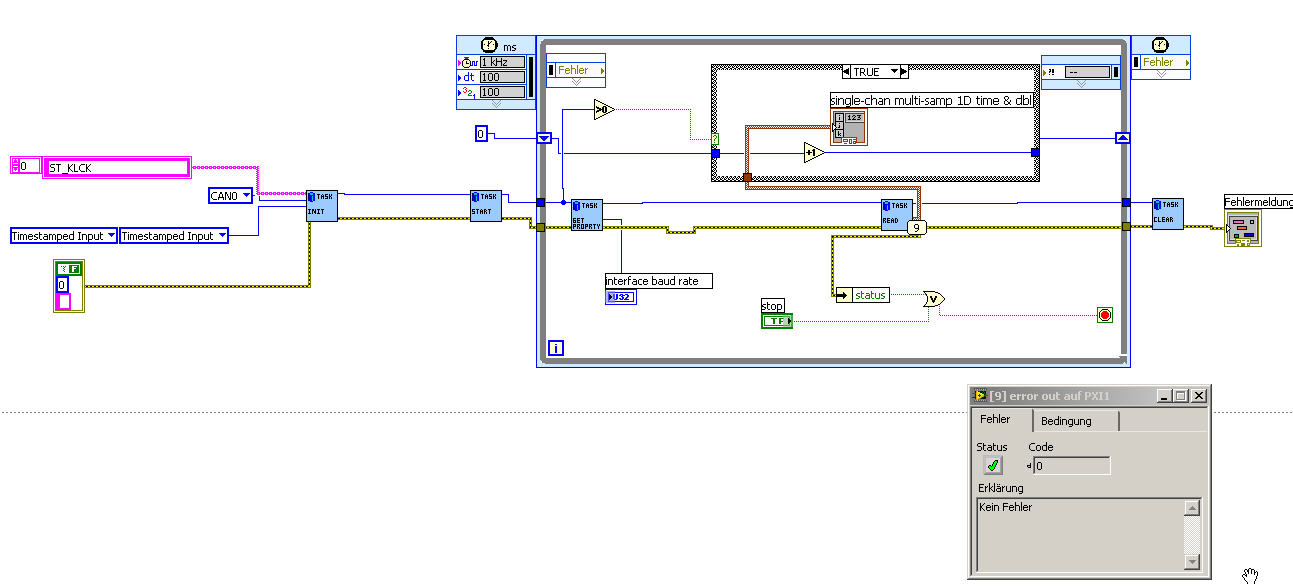Image resolution: width=1293 pixels, height=586 pixels.
Task: Open the CAN0 interface dropdown
Action: tap(230, 196)
